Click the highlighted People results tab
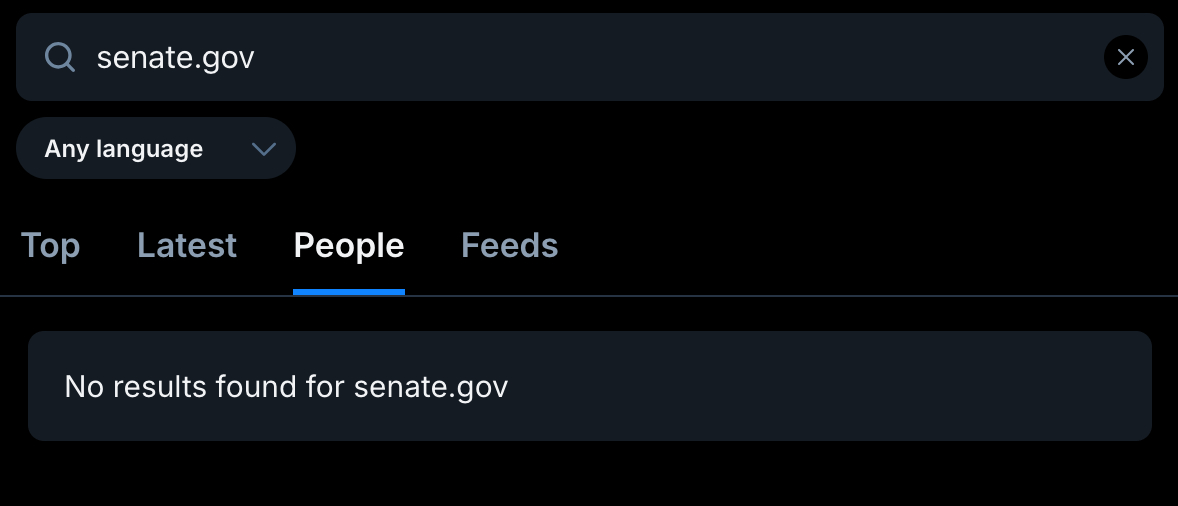The width and height of the screenshot is (1178, 506). (x=348, y=246)
